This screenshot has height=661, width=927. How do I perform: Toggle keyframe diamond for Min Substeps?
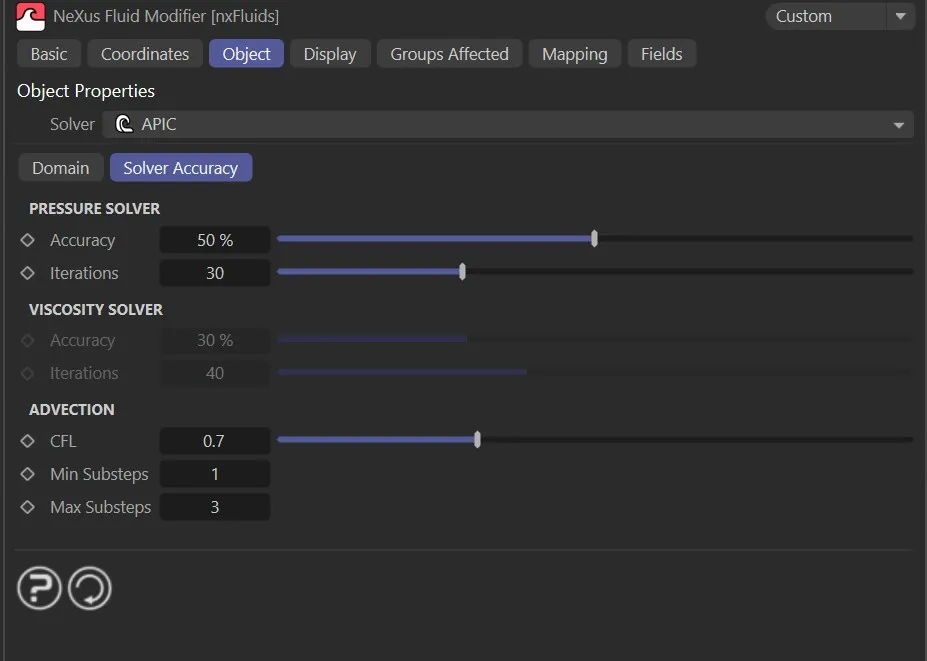(28, 474)
